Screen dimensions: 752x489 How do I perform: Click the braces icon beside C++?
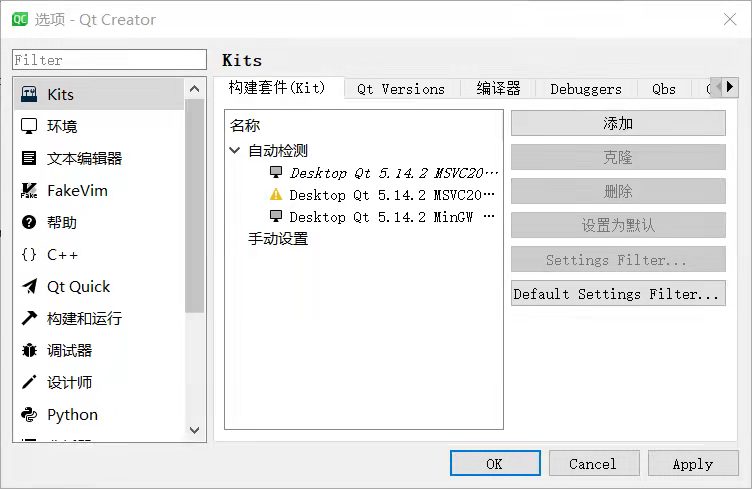point(29,254)
